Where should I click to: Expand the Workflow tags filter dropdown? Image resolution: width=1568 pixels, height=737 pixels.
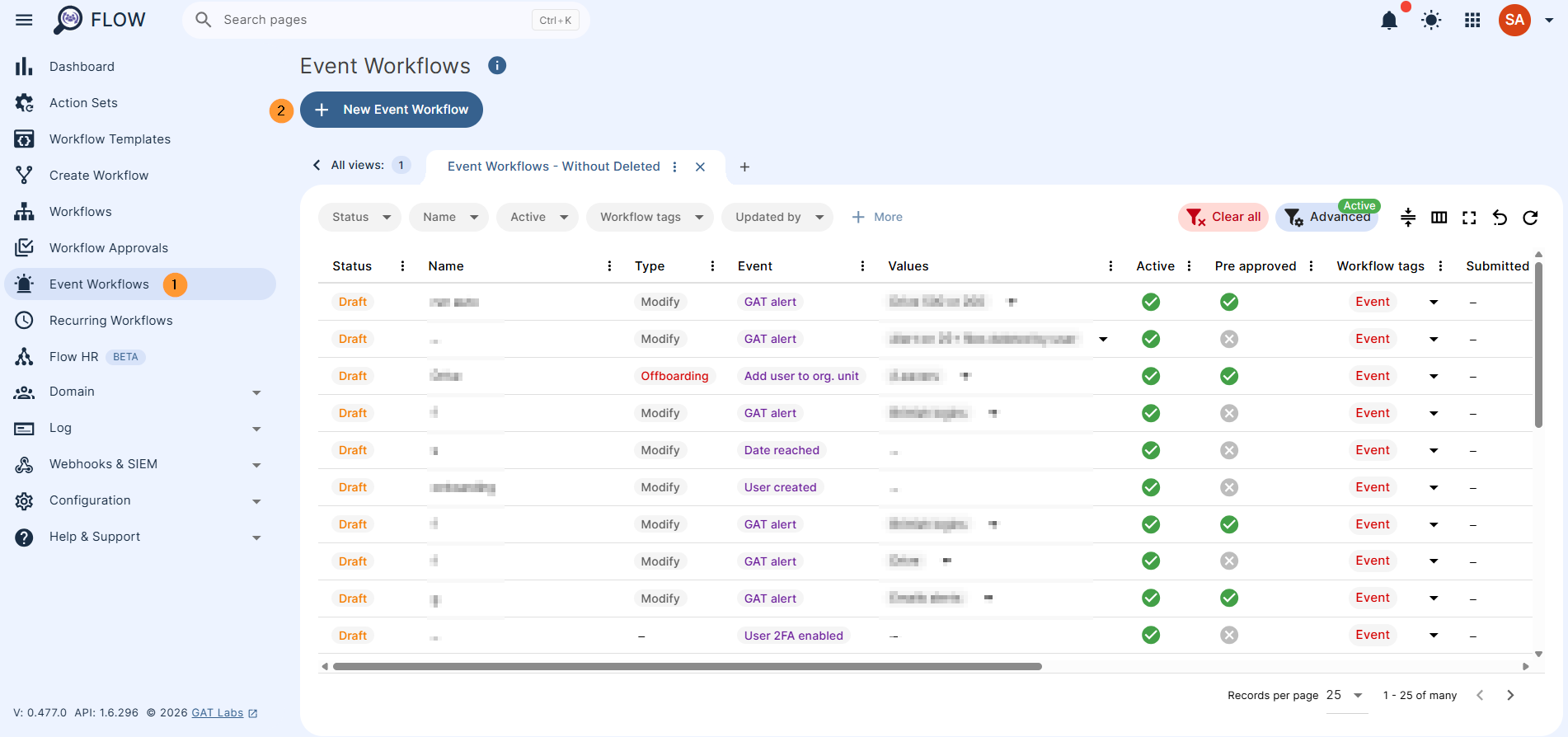click(x=650, y=217)
